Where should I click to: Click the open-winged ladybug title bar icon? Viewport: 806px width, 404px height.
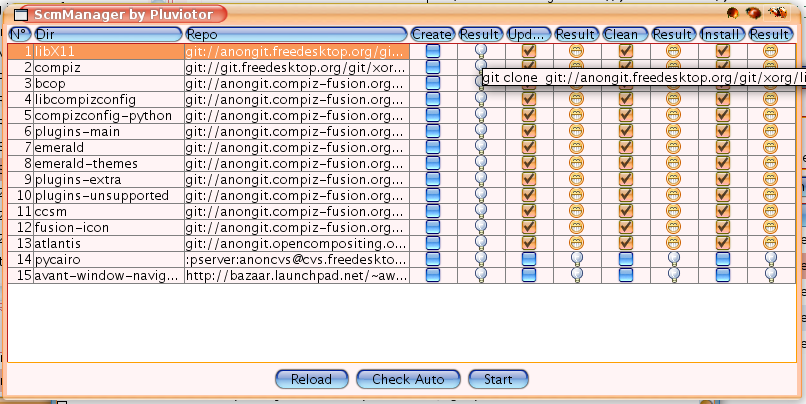coord(778,13)
